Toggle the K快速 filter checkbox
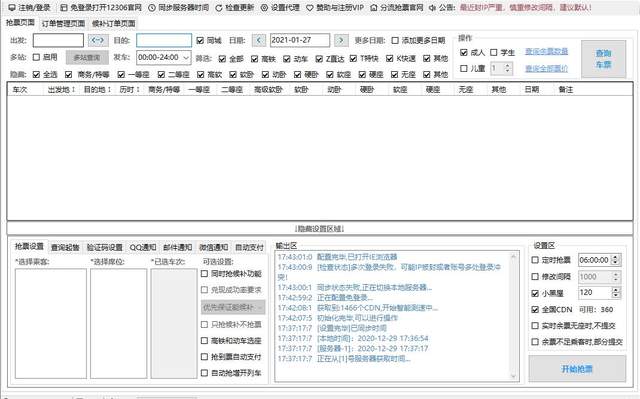The image size is (640, 399). pyautogui.click(x=390, y=59)
